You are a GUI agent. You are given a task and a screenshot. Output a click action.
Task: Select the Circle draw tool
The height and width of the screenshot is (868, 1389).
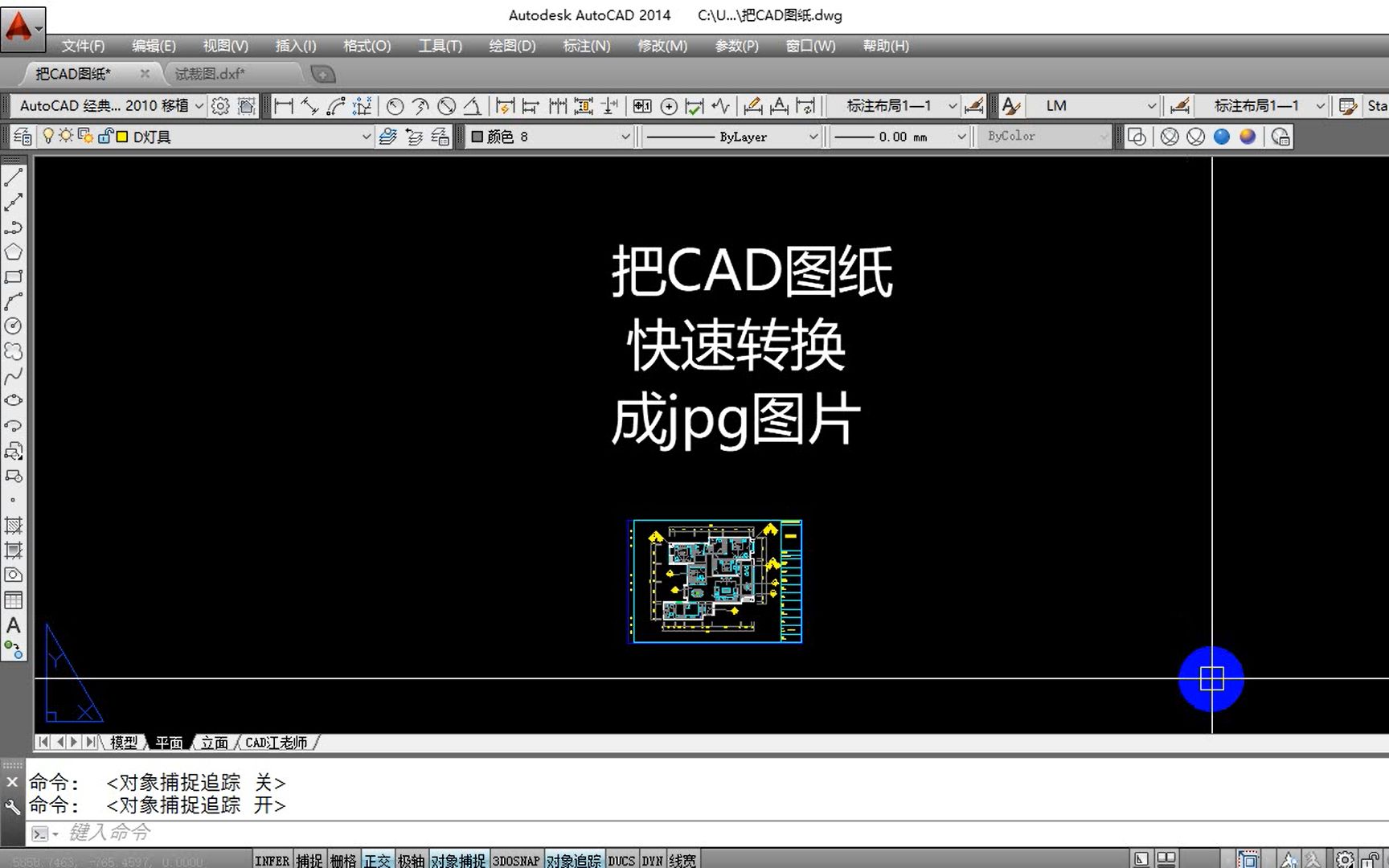click(x=14, y=326)
